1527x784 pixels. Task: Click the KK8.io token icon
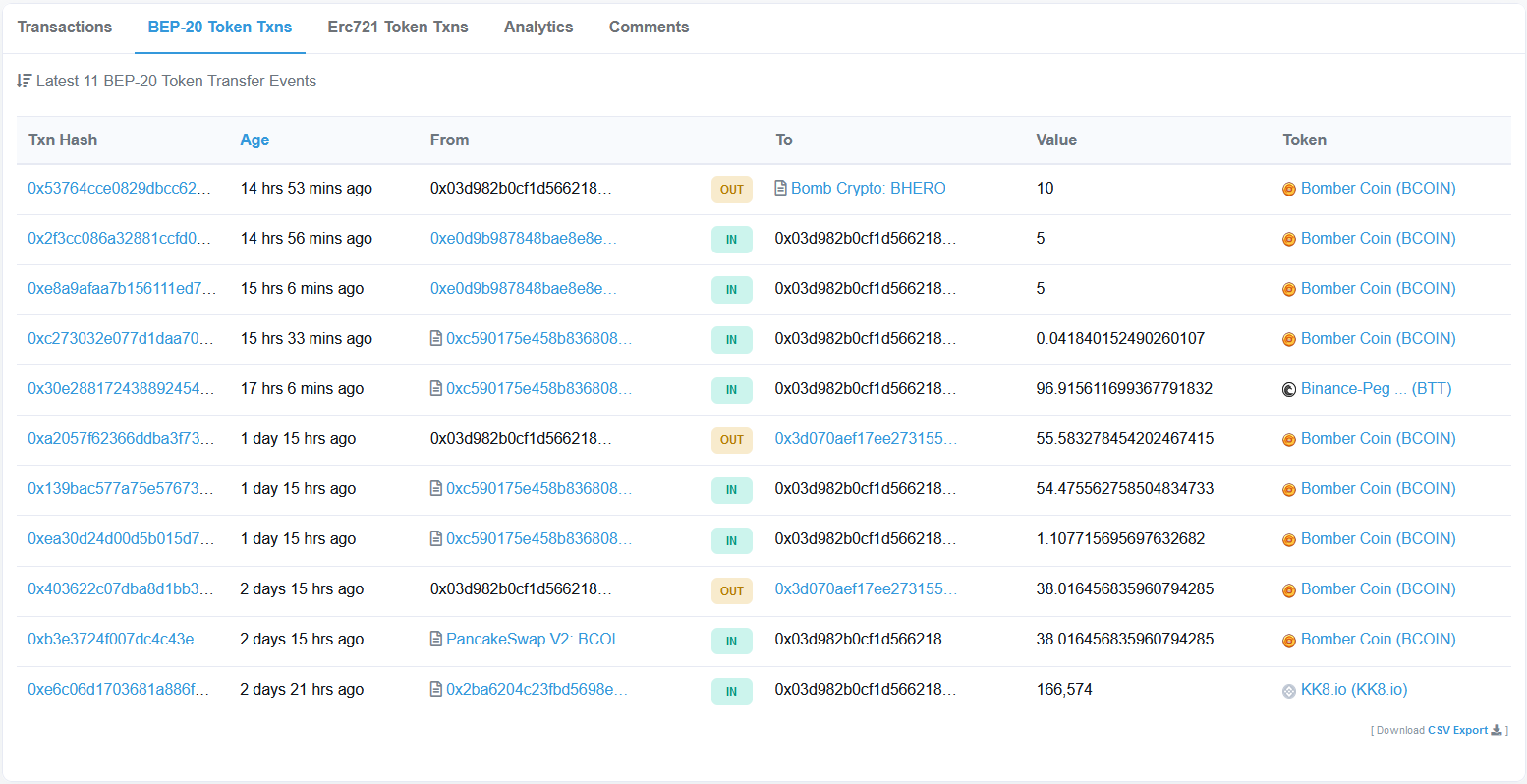(1289, 691)
